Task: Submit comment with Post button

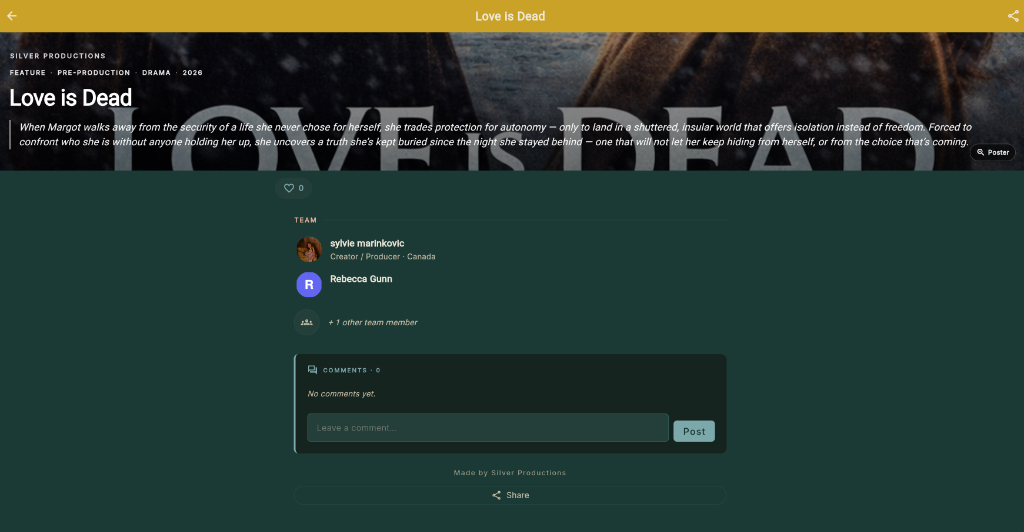Action: tap(694, 431)
